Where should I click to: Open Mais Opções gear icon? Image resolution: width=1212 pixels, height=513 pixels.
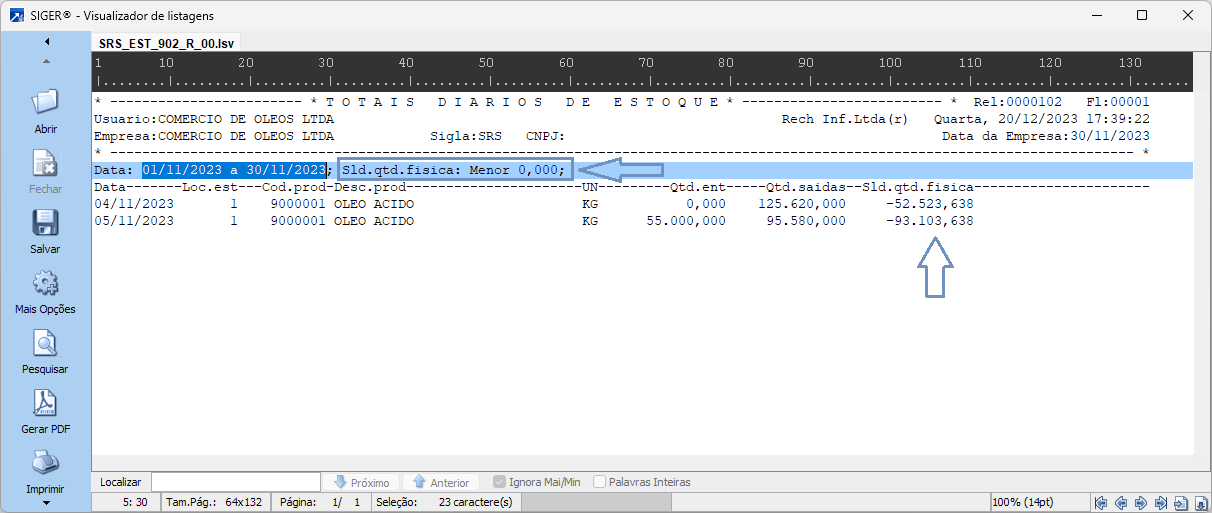pos(46,283)
